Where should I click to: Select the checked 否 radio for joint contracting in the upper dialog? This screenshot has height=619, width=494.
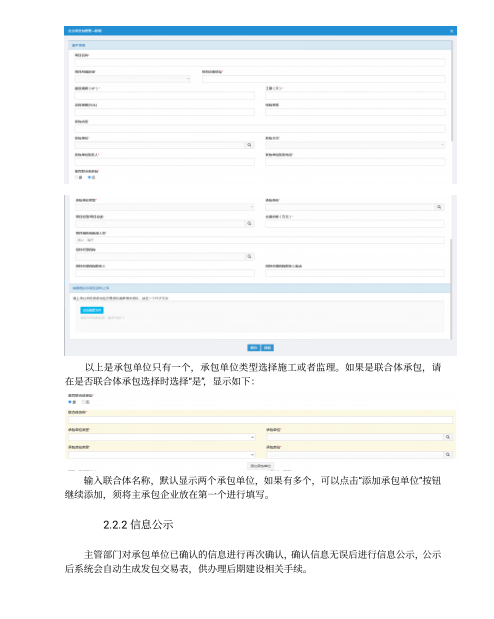[89, 178]
